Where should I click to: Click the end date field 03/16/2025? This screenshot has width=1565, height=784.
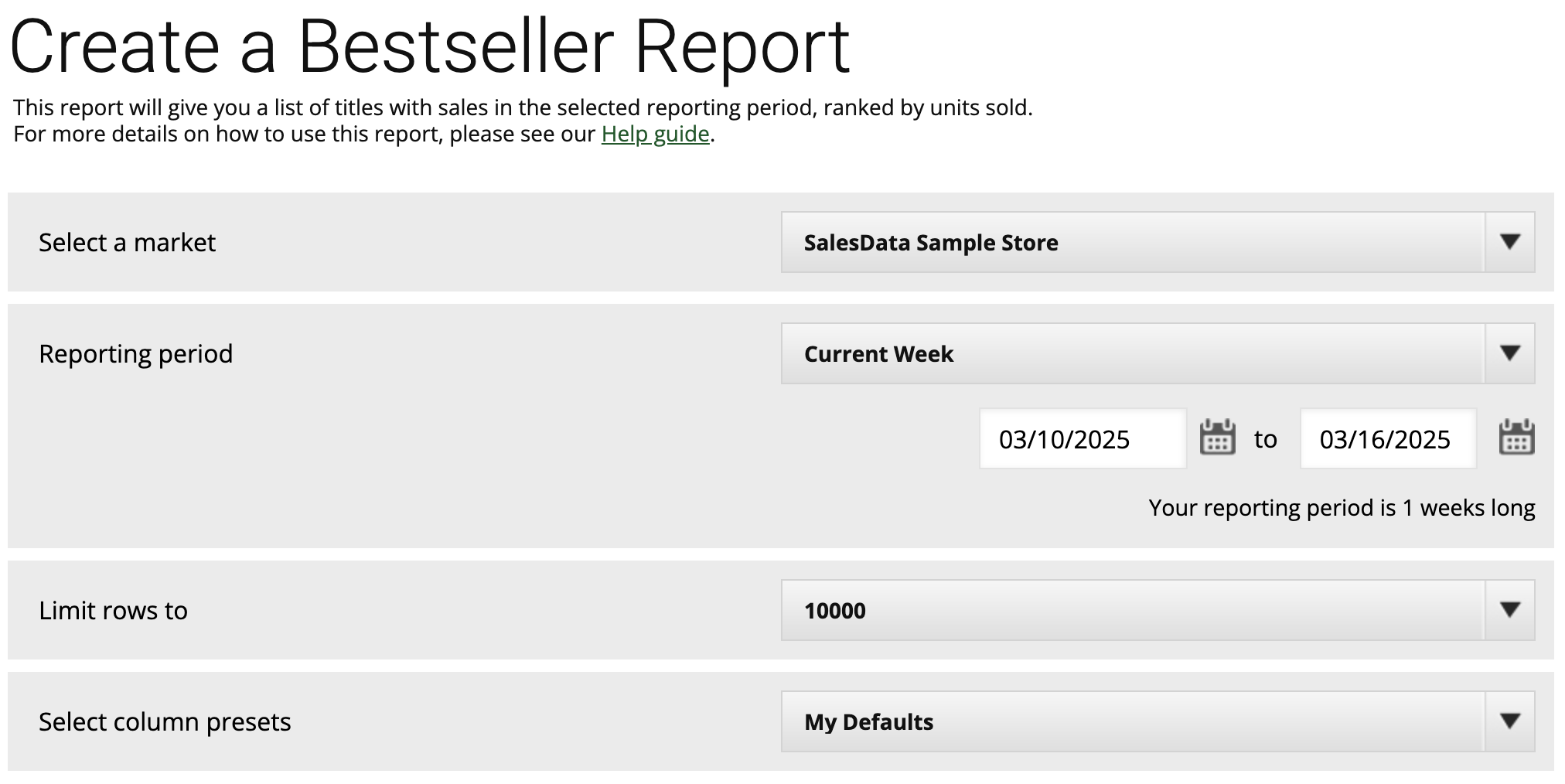coord(1388,438)
